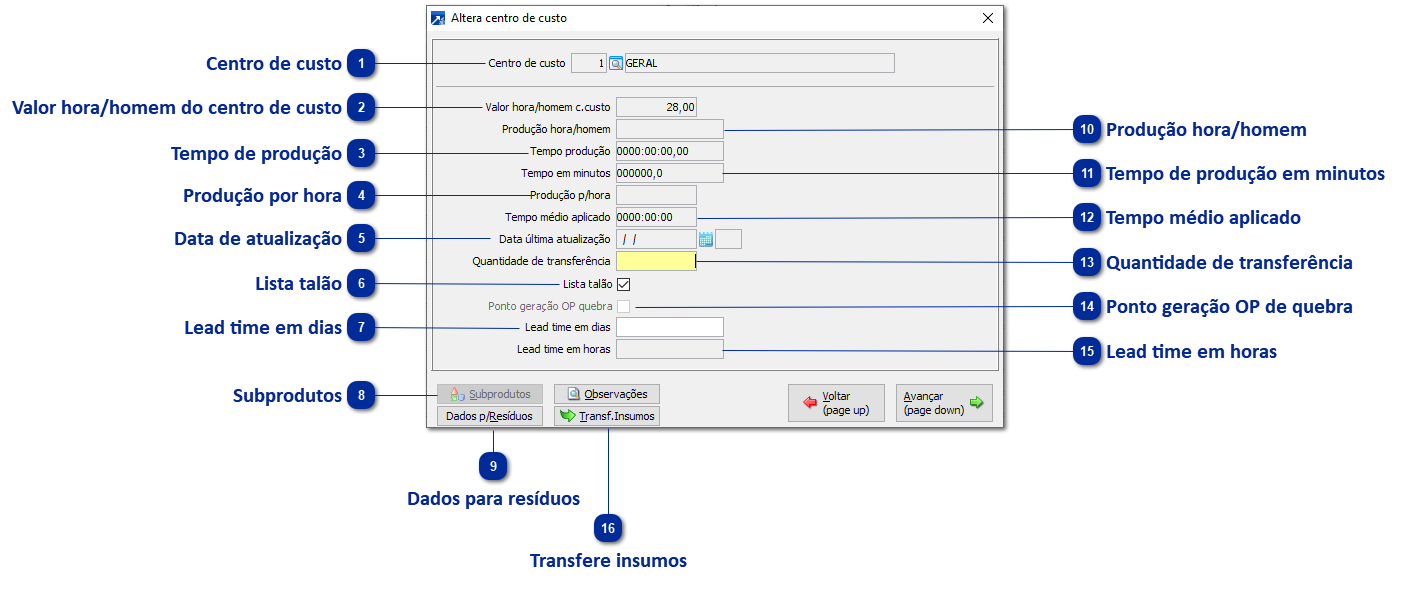Select the Tempo produção field
Viewport: 1401px width, 589px height.
pyautogui.click(x=669, y=151)
